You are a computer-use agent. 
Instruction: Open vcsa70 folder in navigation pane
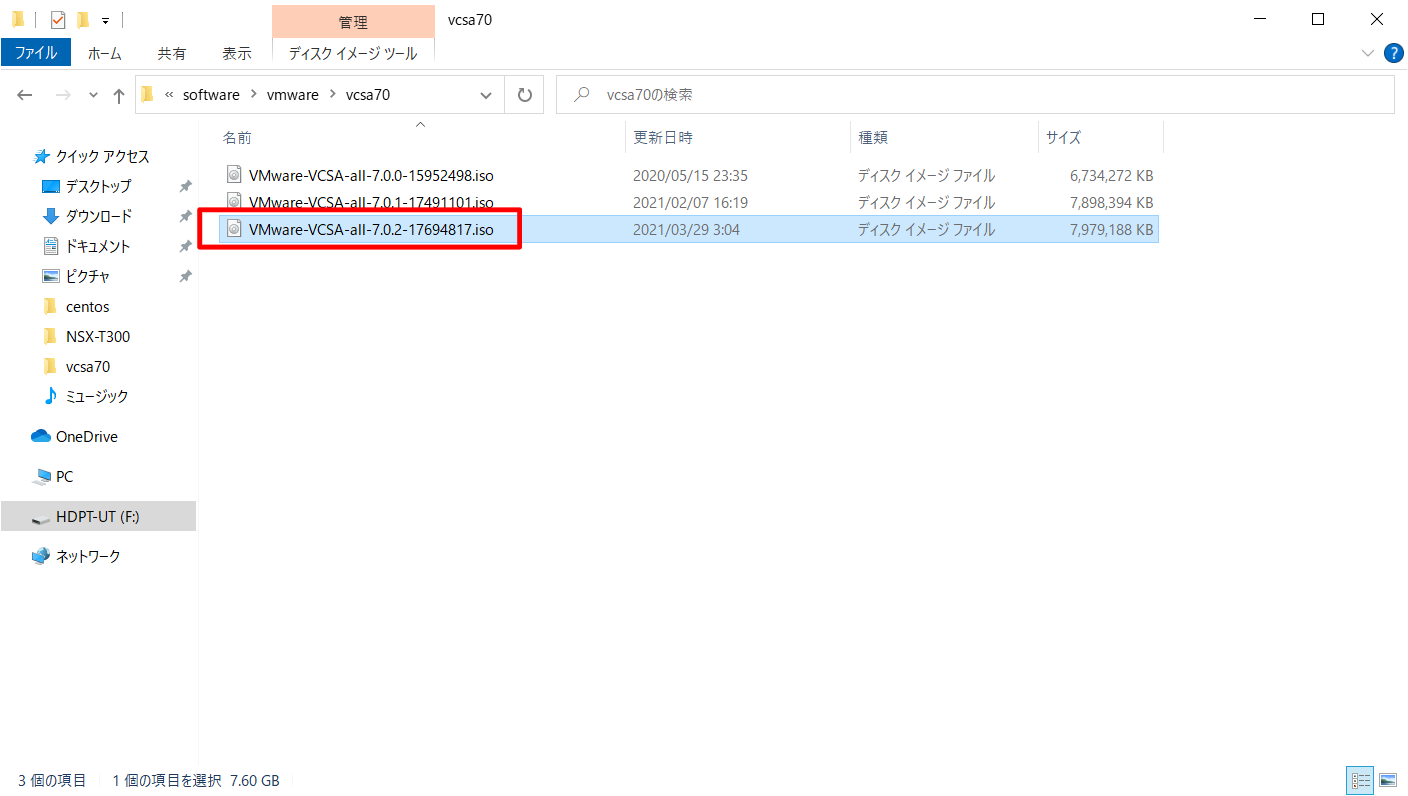tap(87, 366)
